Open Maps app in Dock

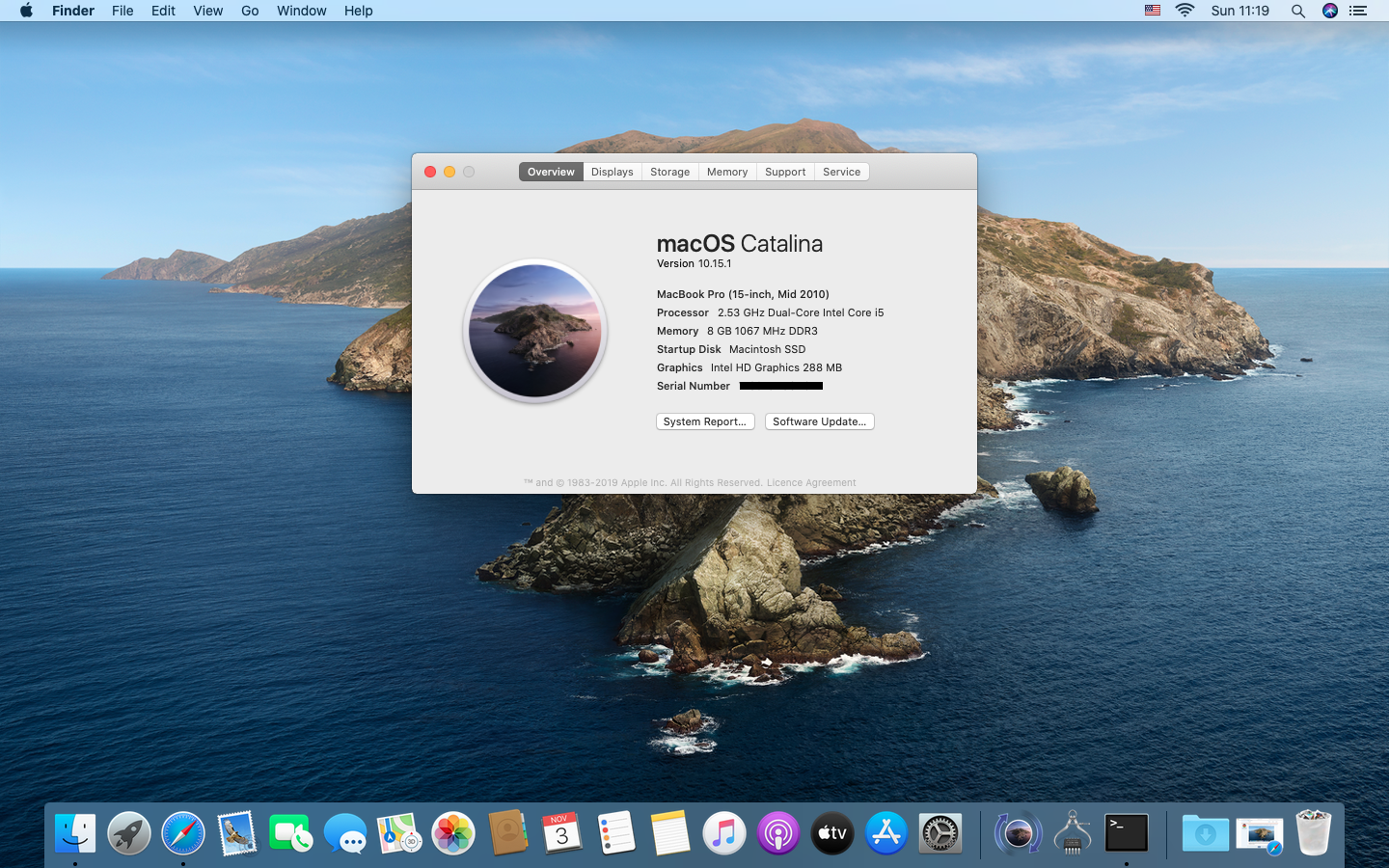399,833
